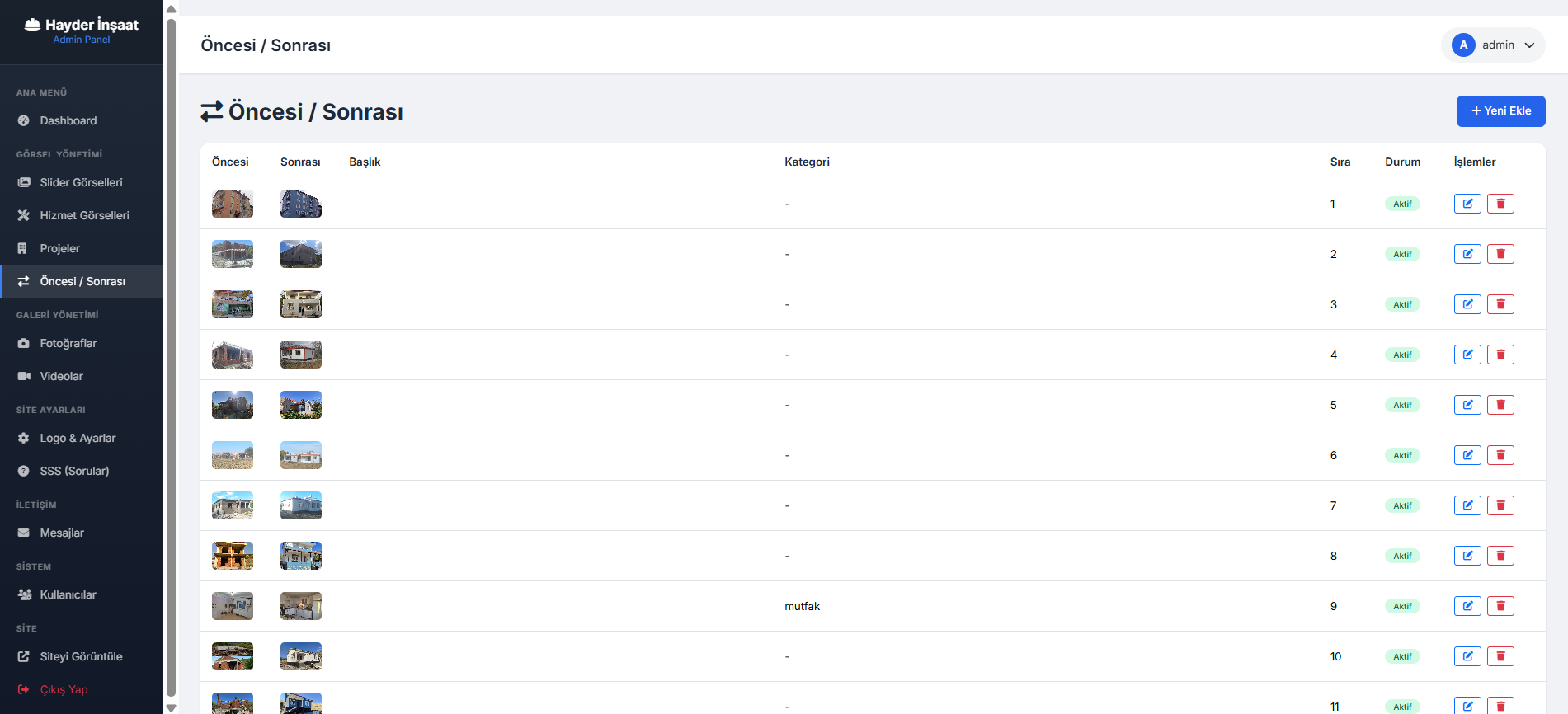Open the Öncesi thumbnail in row 8
The width and height of the screenshot is (1568, 714).
tap(233, 556)
